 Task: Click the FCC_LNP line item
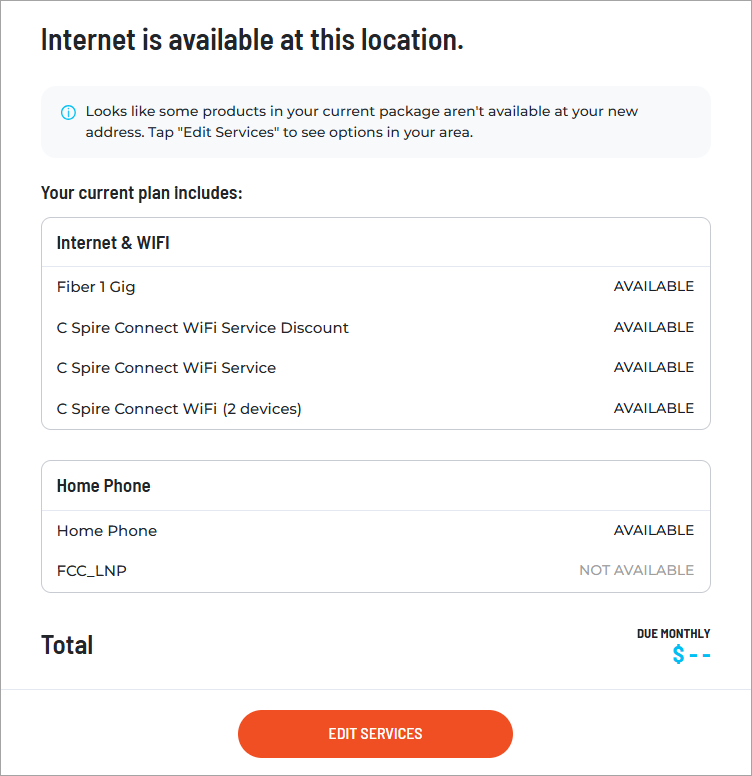(92, 571)
